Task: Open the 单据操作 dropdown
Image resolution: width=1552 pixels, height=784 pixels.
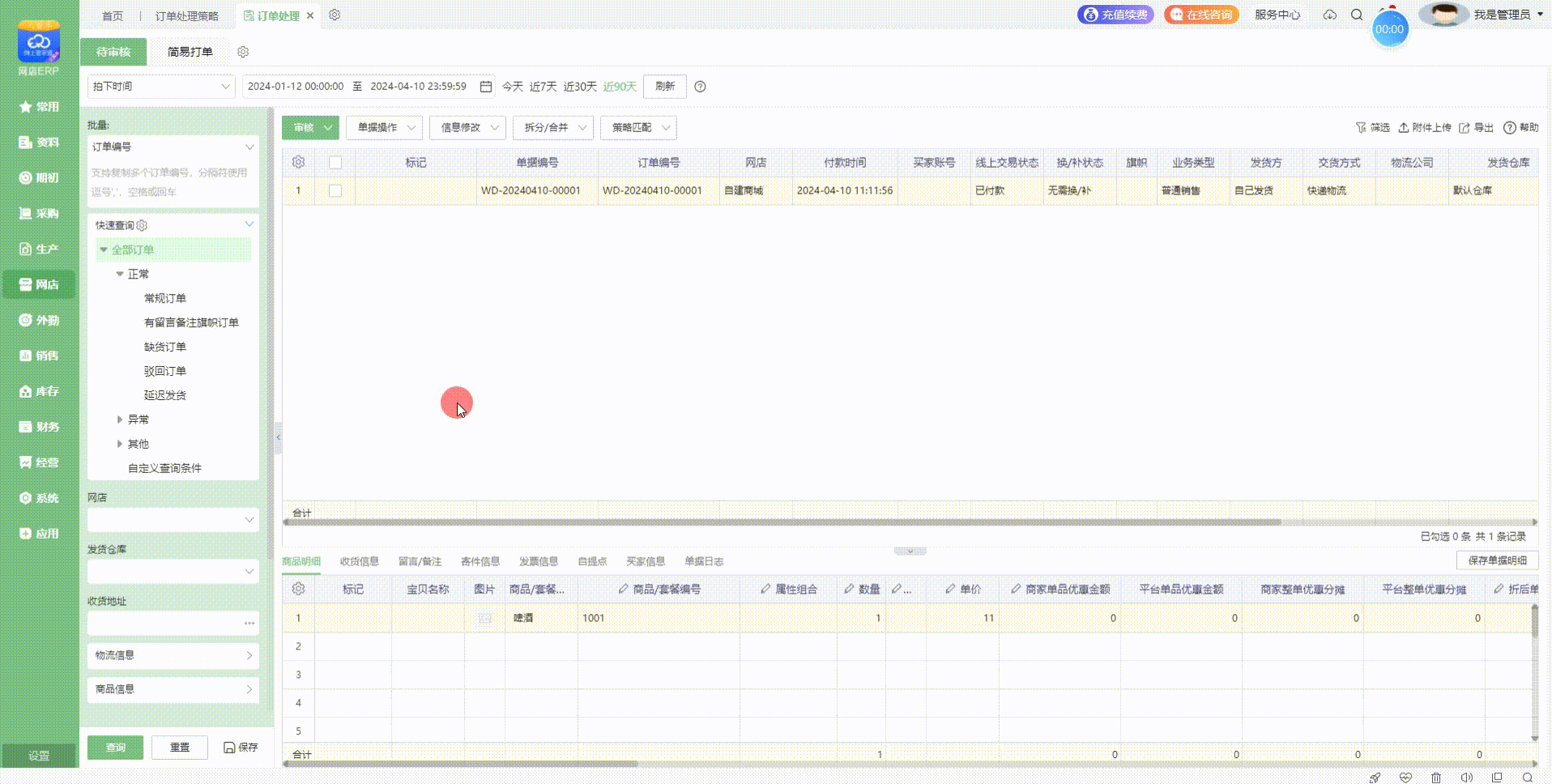Action: 384,128
